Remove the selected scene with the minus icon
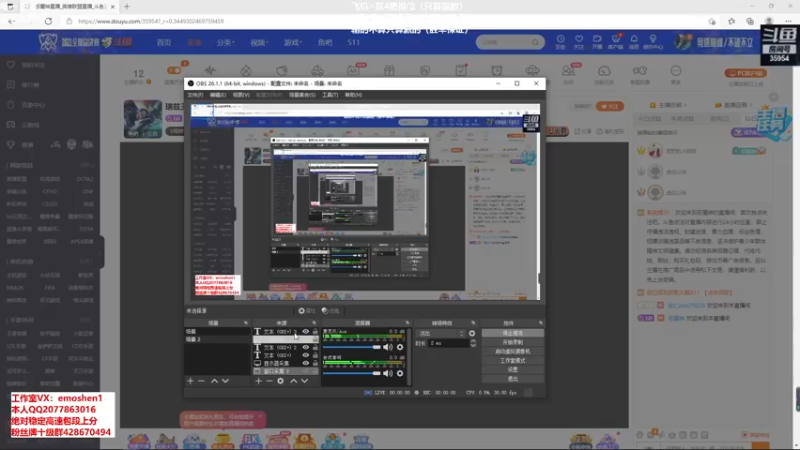This screenshot has width=800, height=450. tap(202, 381)
